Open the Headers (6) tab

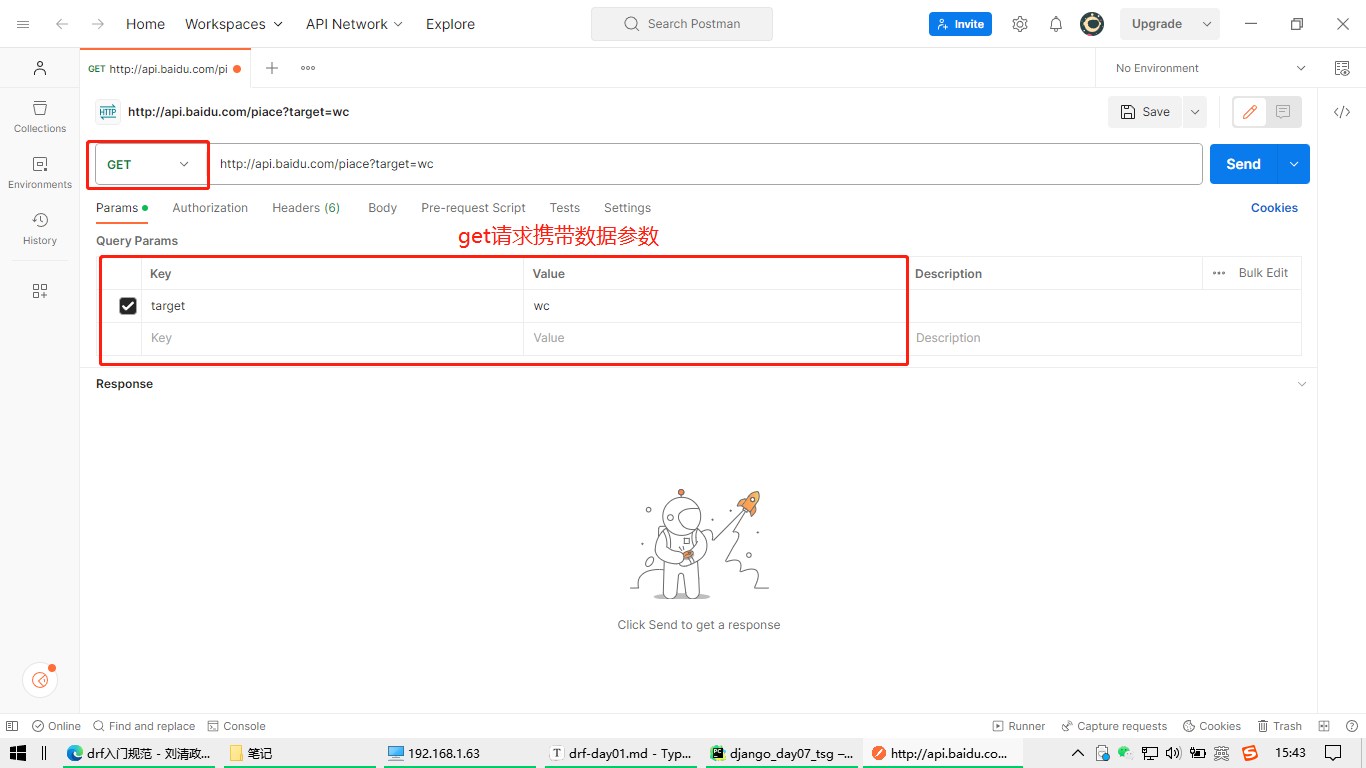coord(306,208)
